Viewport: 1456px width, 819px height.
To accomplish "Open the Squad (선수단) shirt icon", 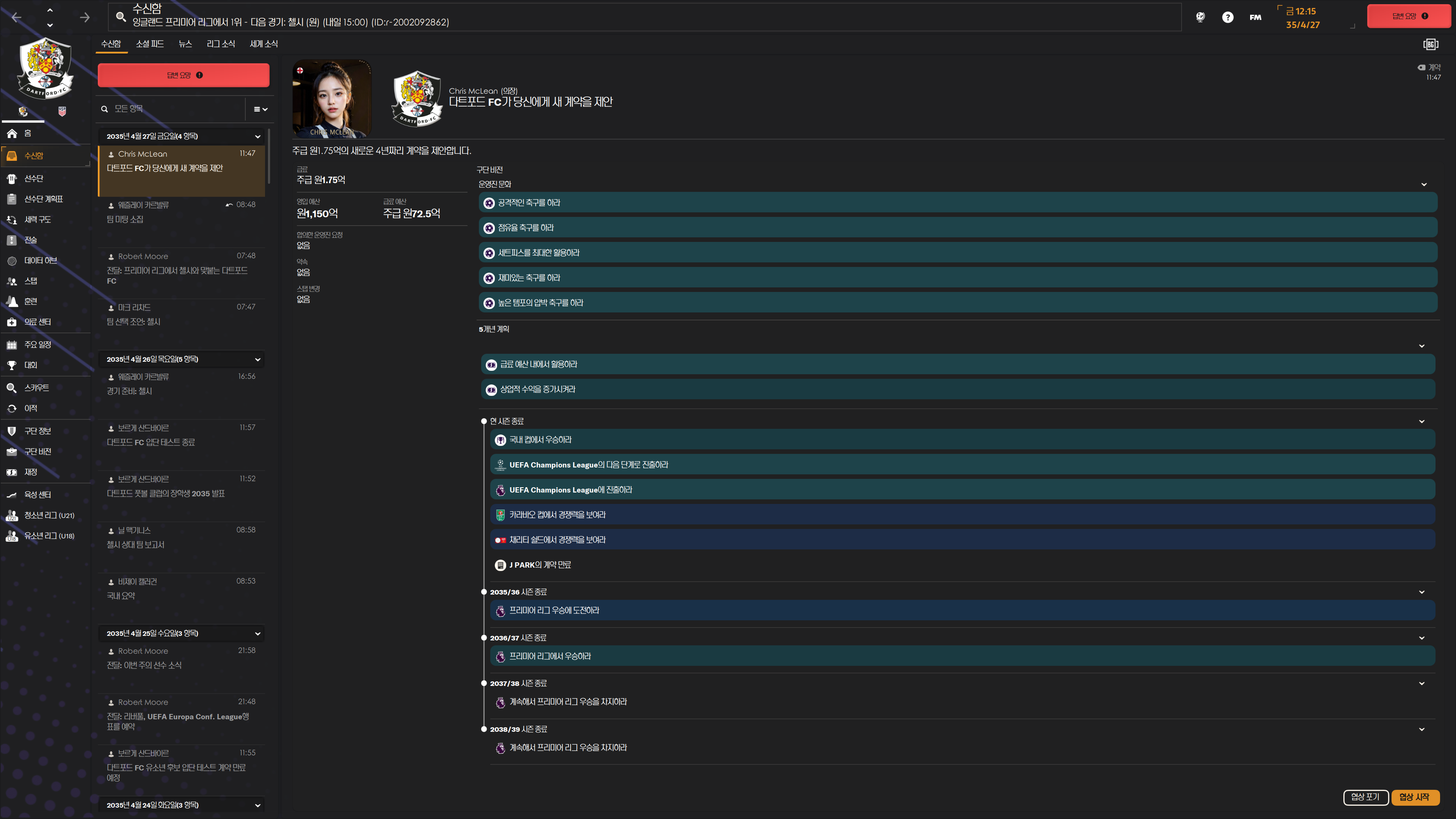I will click(12, 179).
